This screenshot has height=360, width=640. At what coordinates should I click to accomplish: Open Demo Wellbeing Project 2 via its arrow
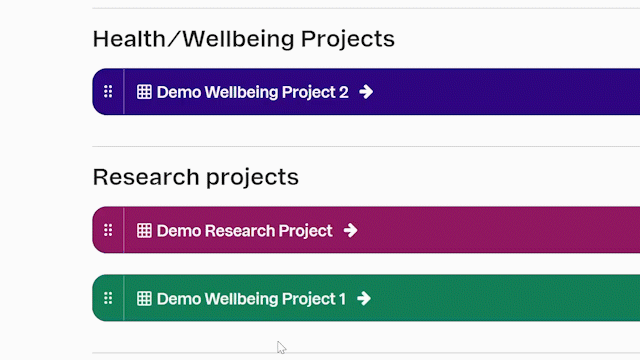[x=366, y=92]
